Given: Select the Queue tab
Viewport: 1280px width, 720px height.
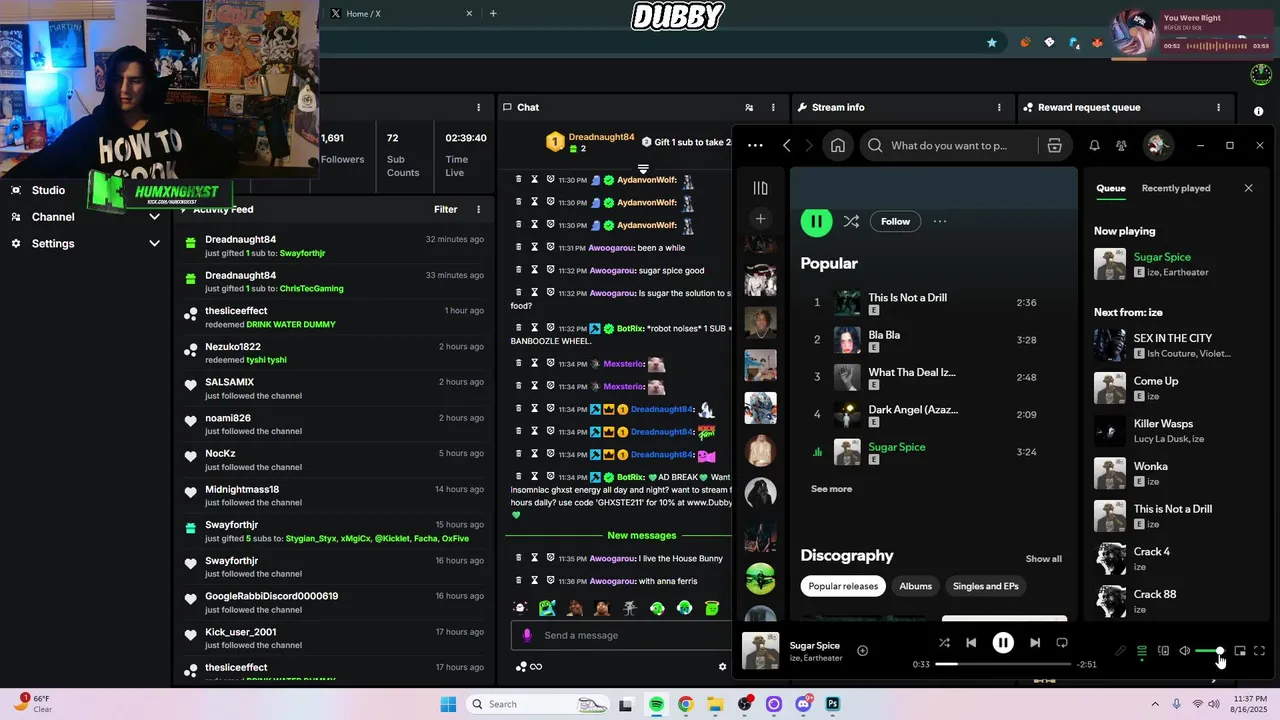Looking at the screenshot, I should click(x=1111, y=188).
